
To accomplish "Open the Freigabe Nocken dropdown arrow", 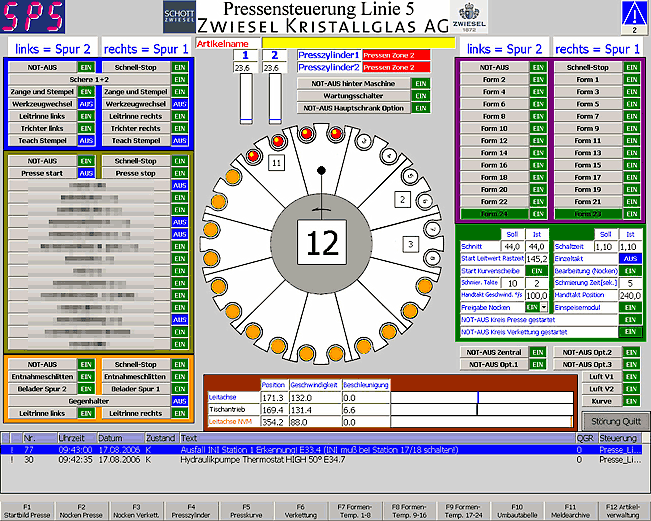I will [544, 307].
